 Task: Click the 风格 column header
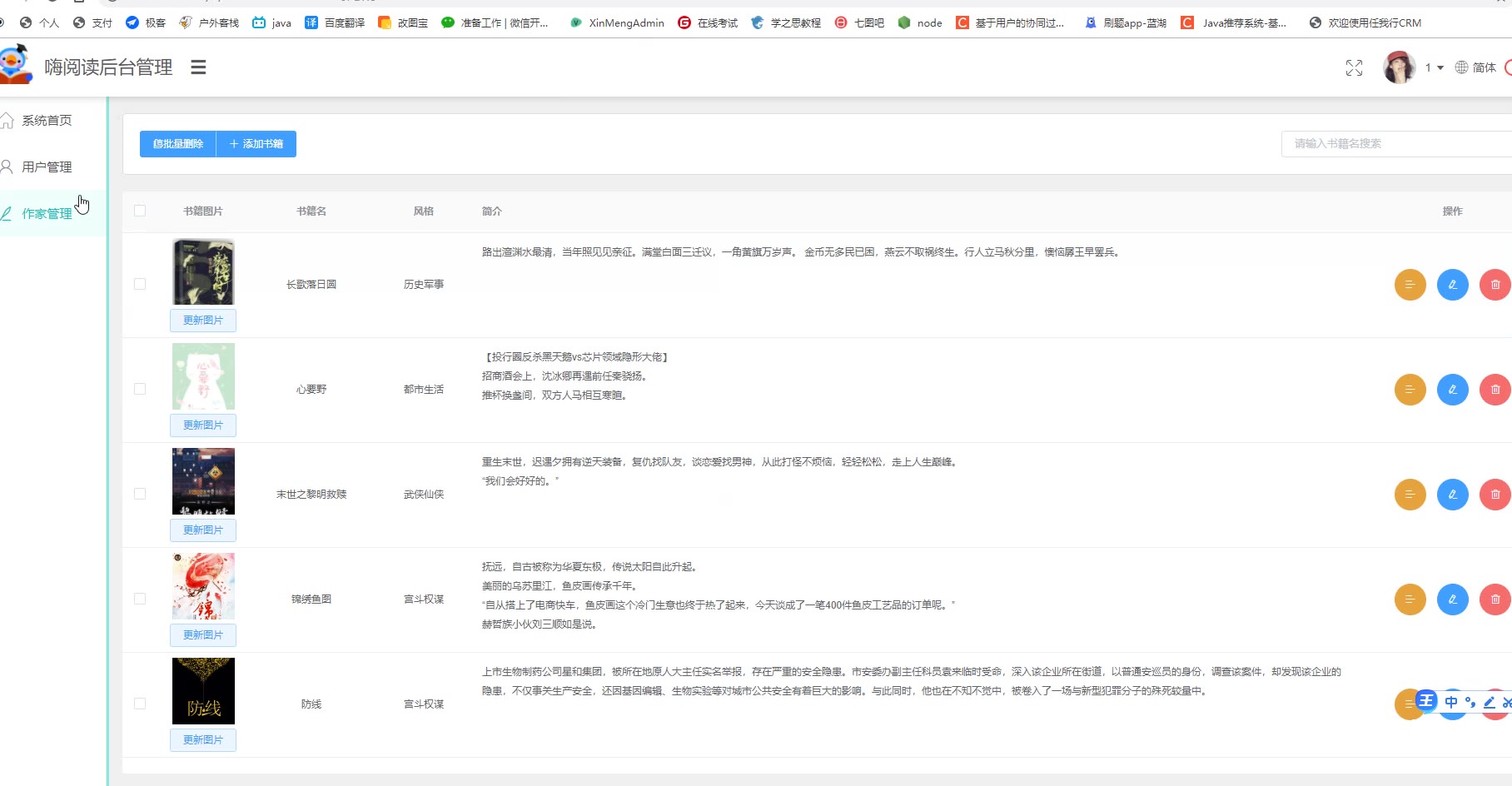pyautogui.click(x=424, y=211)
